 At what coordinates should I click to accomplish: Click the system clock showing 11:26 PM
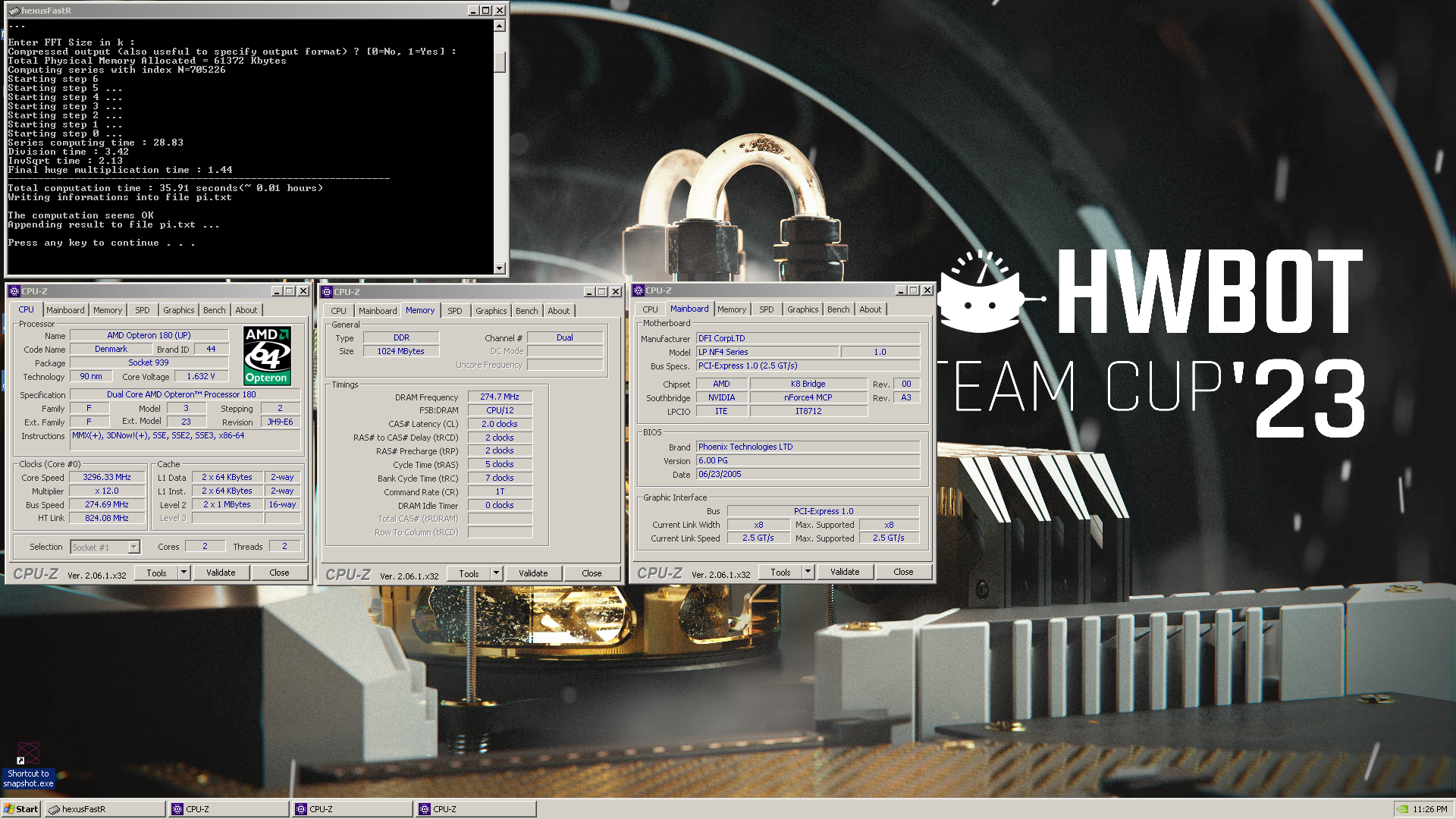(1430, 809)
